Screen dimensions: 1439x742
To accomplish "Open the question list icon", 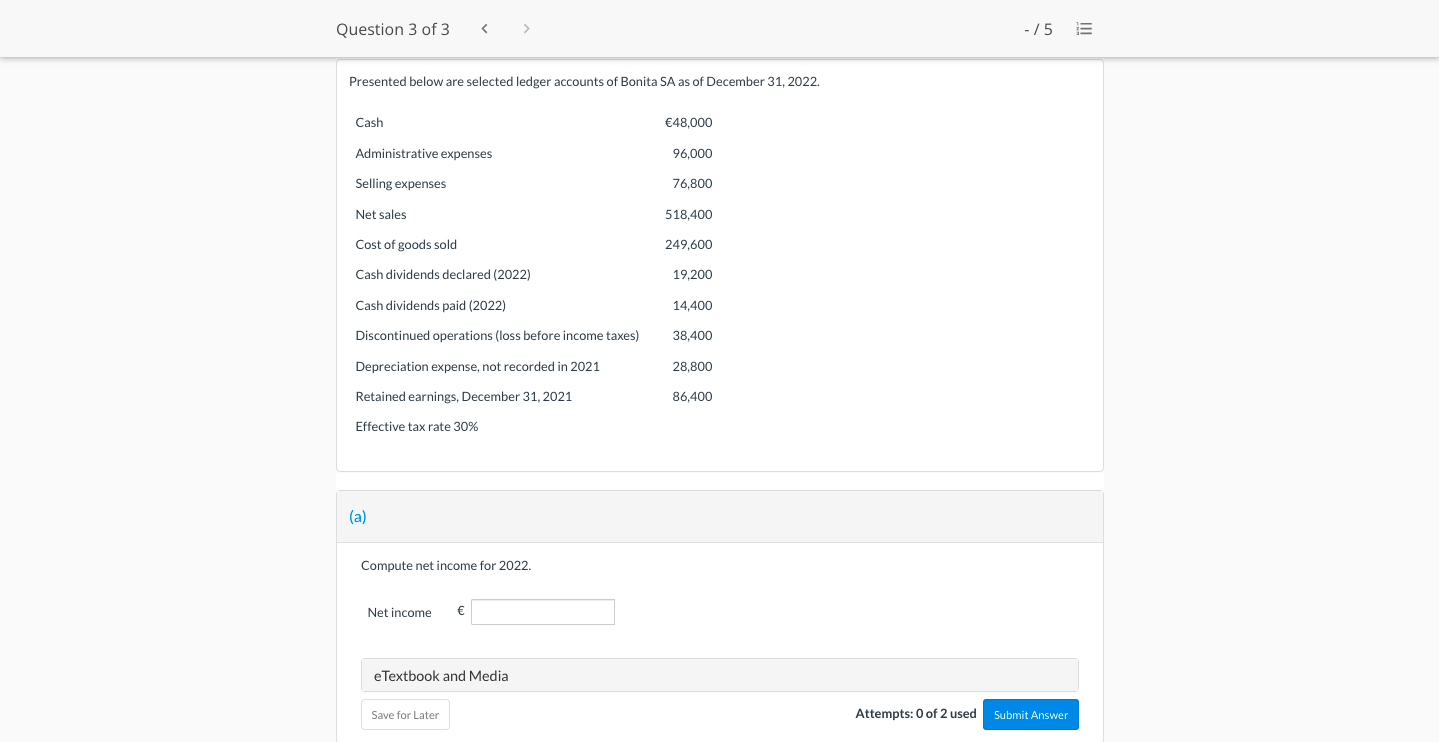I will pos(1084,29).
